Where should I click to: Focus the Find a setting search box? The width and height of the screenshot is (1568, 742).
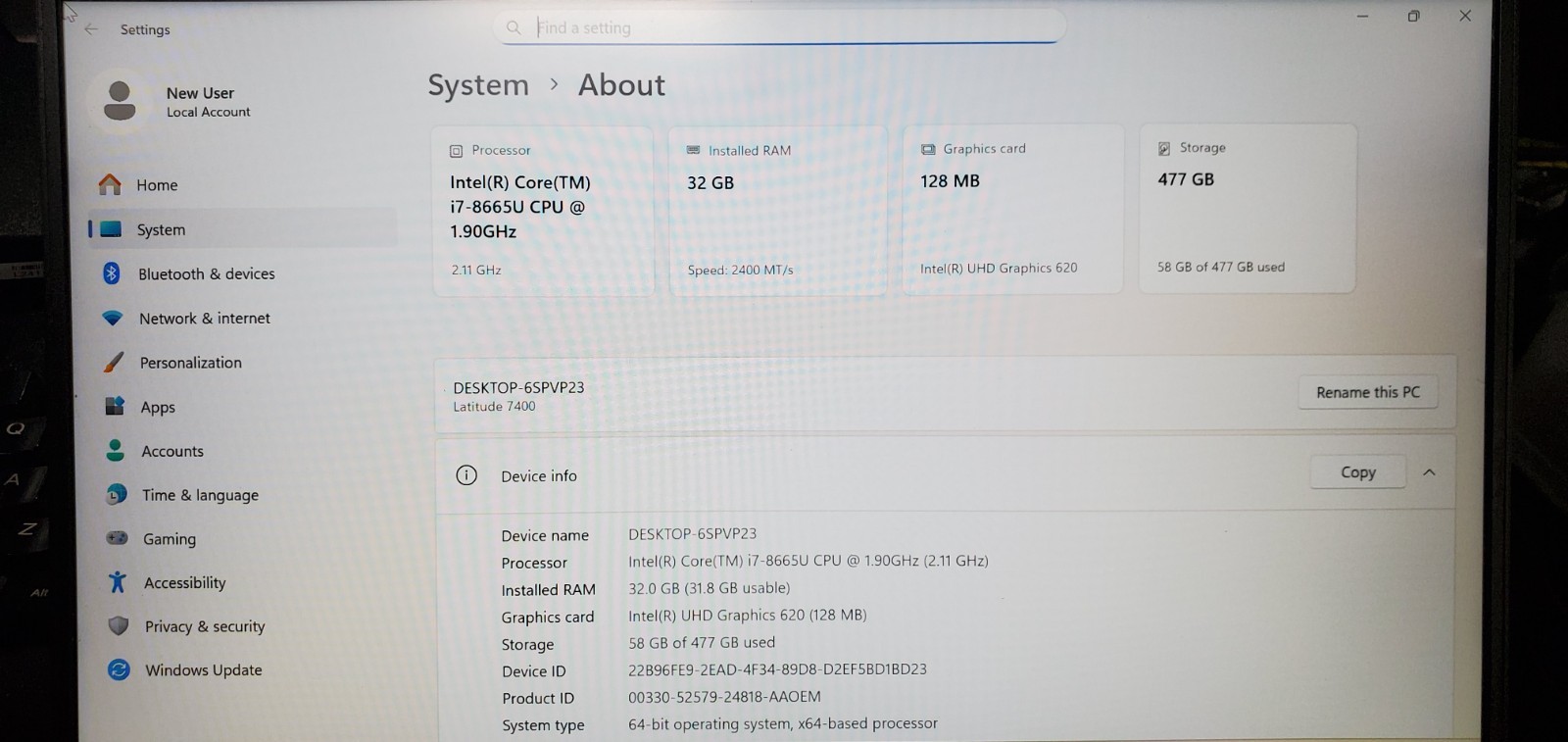point(779,27)
